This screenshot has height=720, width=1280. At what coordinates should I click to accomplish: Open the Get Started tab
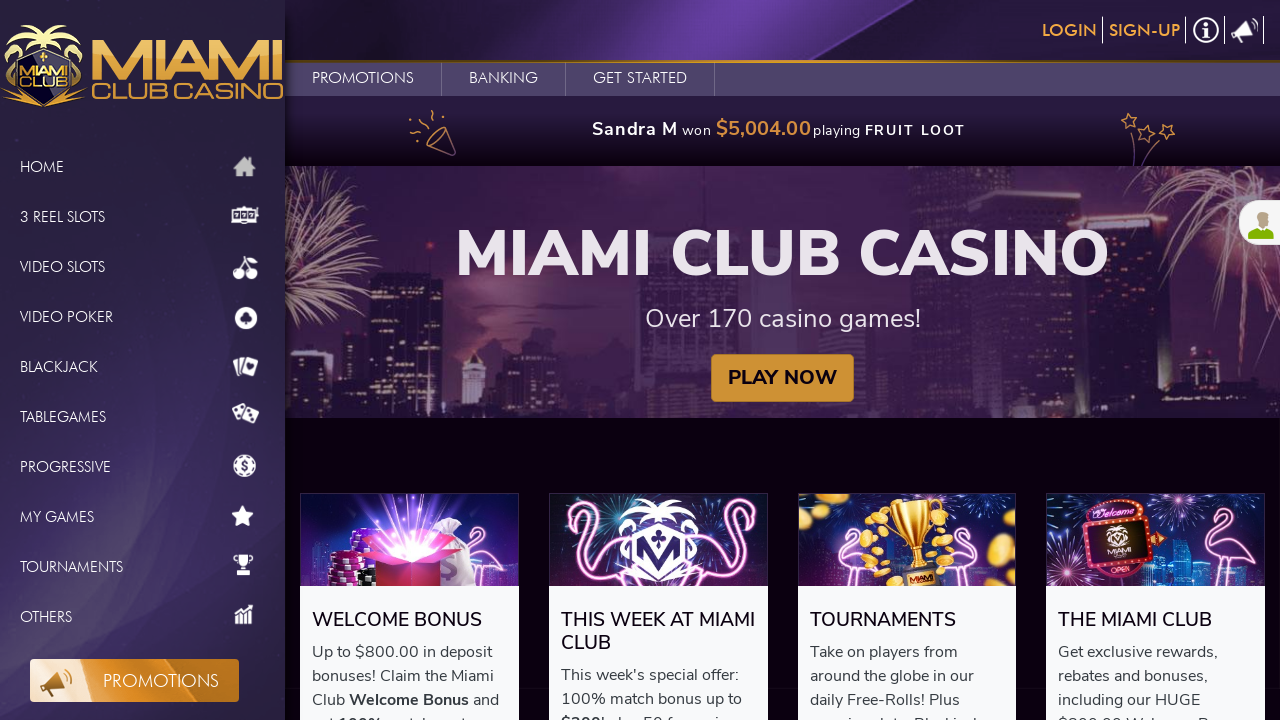click(640, 78)
